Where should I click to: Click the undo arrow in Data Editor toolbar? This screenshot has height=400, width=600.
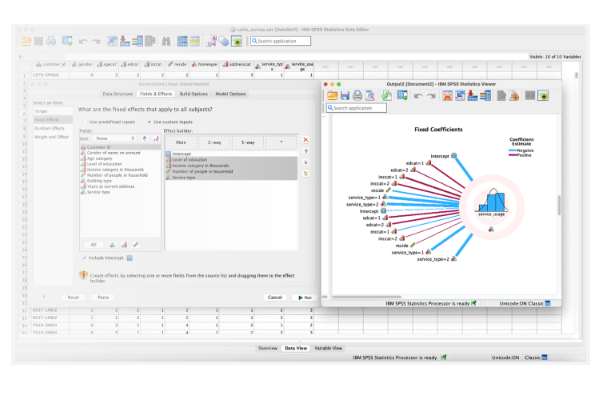tap(82, 40)
